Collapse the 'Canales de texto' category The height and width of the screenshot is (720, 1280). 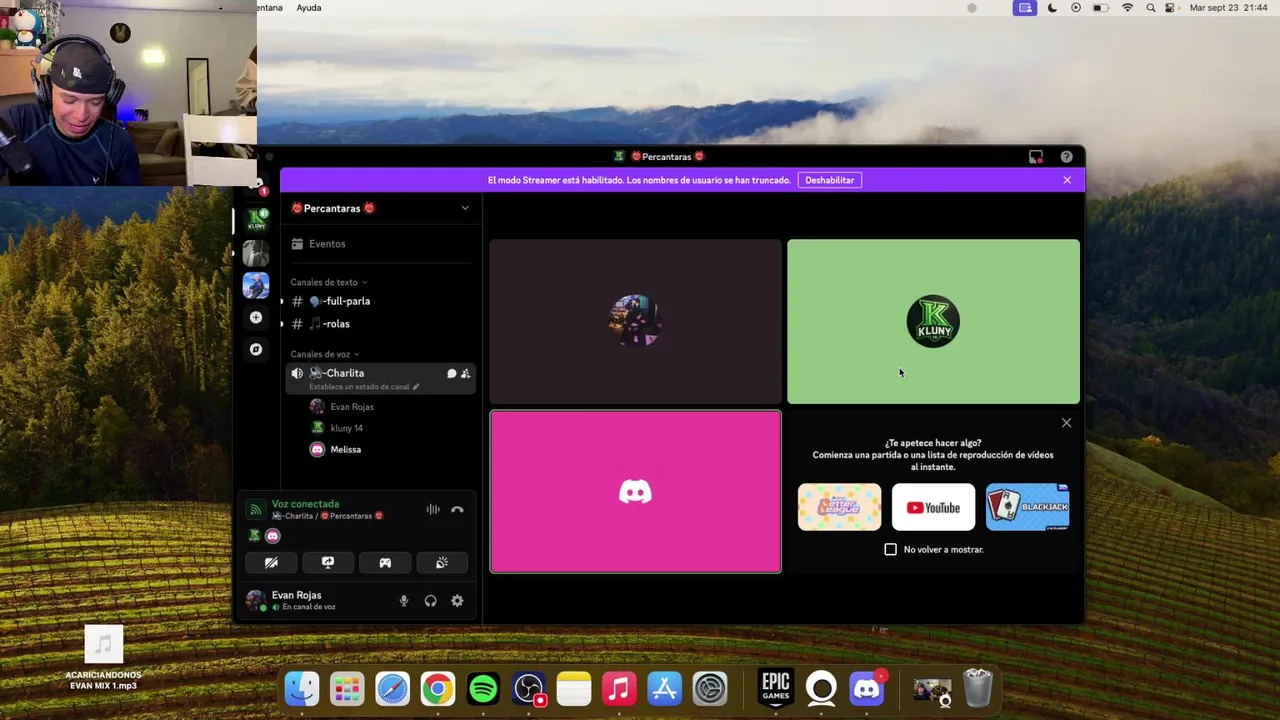pos(329,282)
